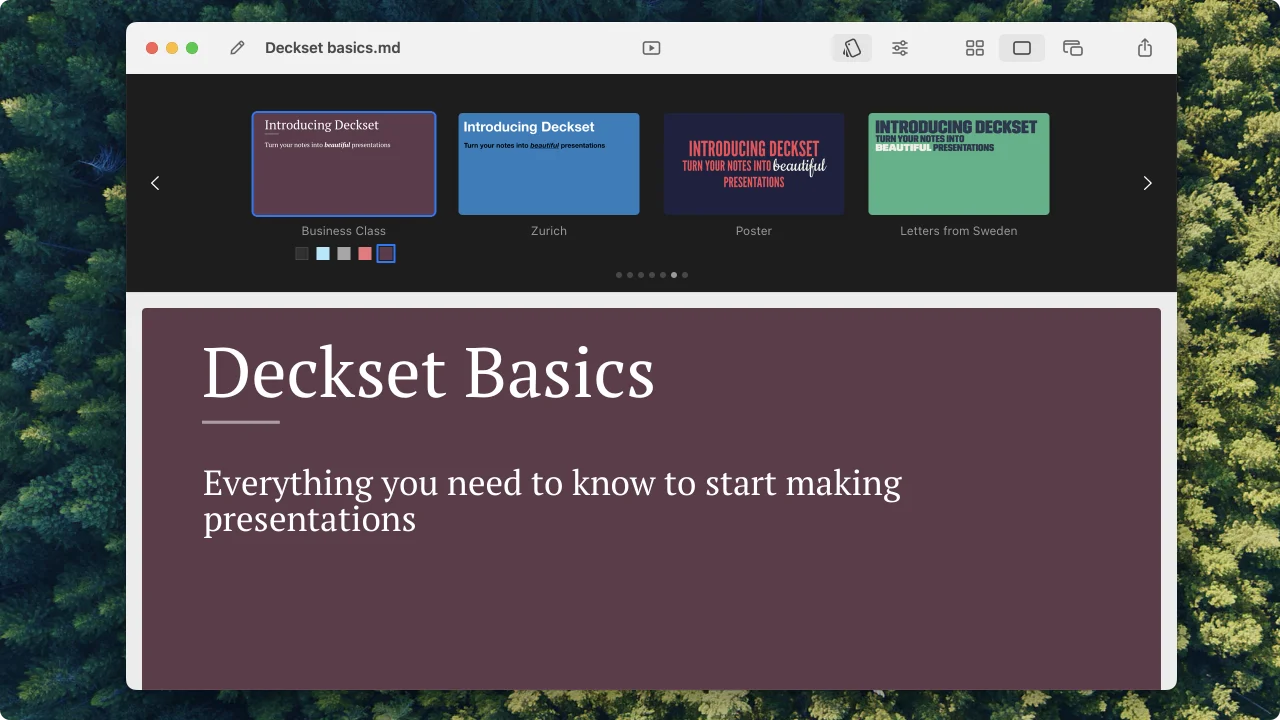Switch to grid overview of slides
The height and width of the screenshot is (720, 1280).
coord(975,48)
